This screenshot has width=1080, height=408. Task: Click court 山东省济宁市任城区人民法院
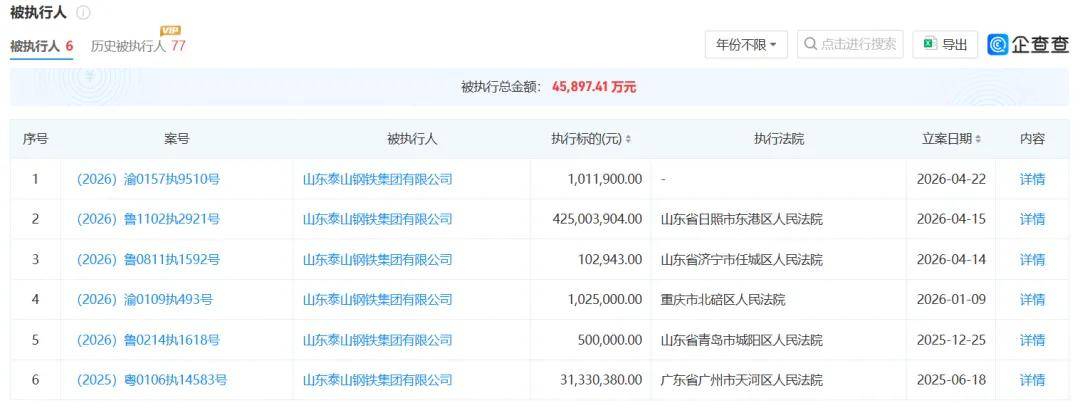point(741,260)
